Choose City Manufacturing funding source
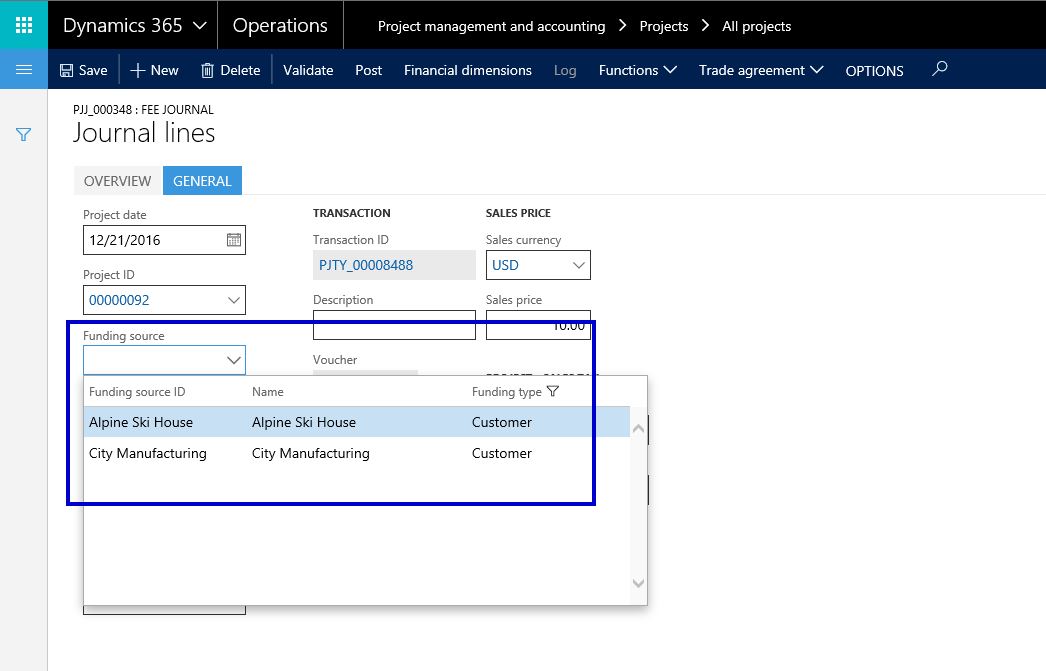 coord(148,453)
